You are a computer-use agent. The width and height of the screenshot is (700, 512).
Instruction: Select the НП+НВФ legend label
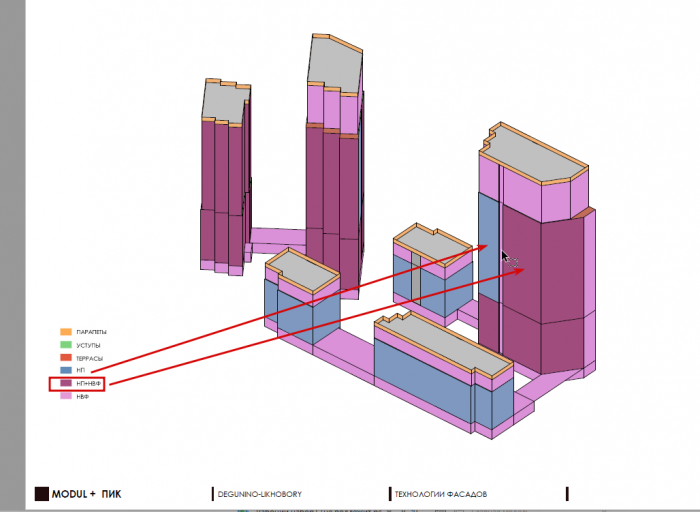pos(89,383)
